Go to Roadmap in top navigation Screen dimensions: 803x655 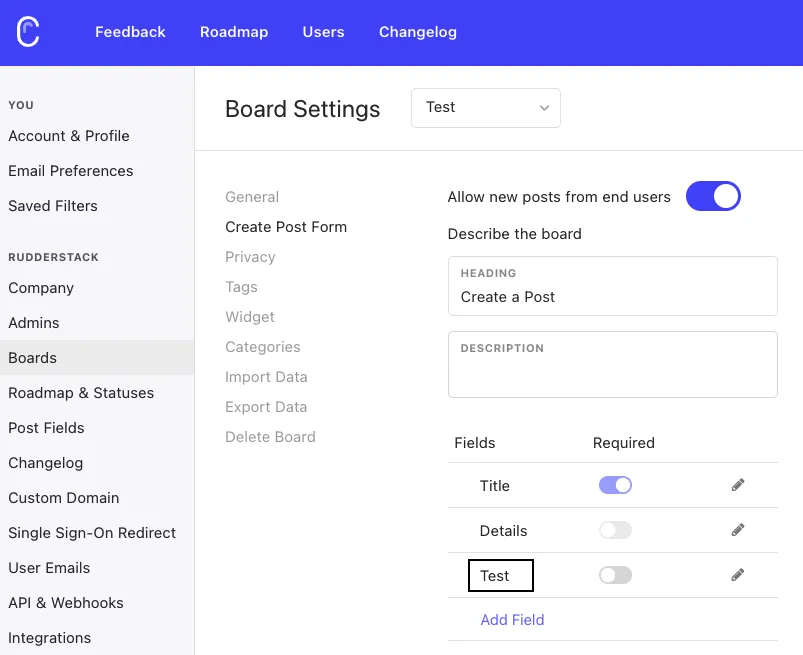[234, 32]
